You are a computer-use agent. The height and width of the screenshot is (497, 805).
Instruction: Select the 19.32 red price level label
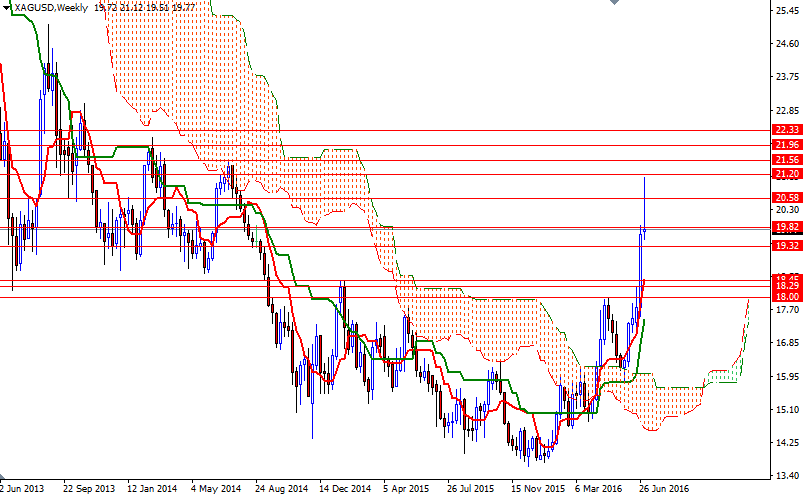[x=787, y=246]
